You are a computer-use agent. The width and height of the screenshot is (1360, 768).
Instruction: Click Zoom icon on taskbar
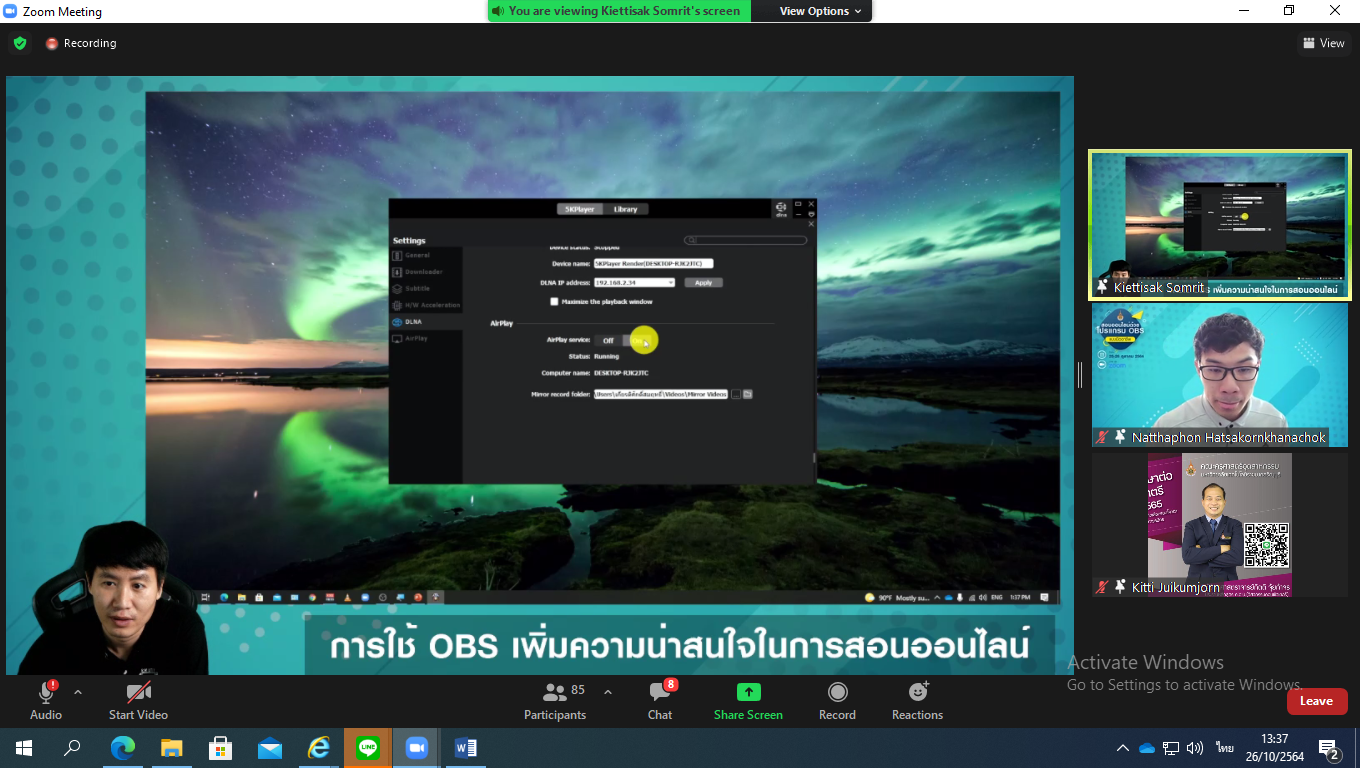tap(416, 748)
